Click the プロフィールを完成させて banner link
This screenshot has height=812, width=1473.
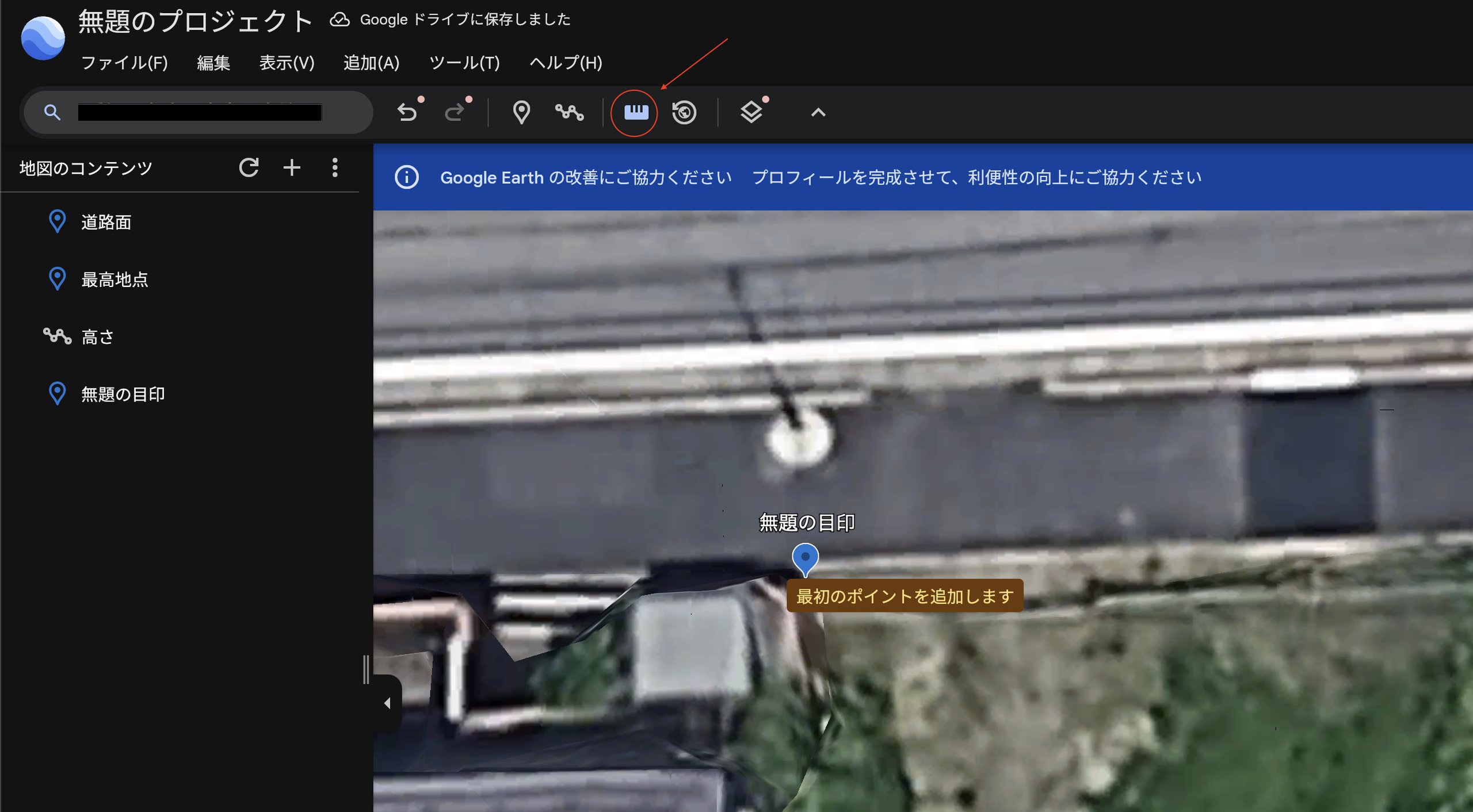click(976, 177)
